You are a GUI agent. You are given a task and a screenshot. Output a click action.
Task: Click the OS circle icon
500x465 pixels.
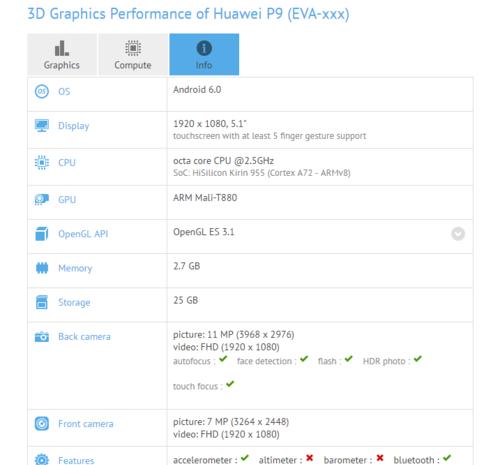pyautogui.click(x=42, y=91)
